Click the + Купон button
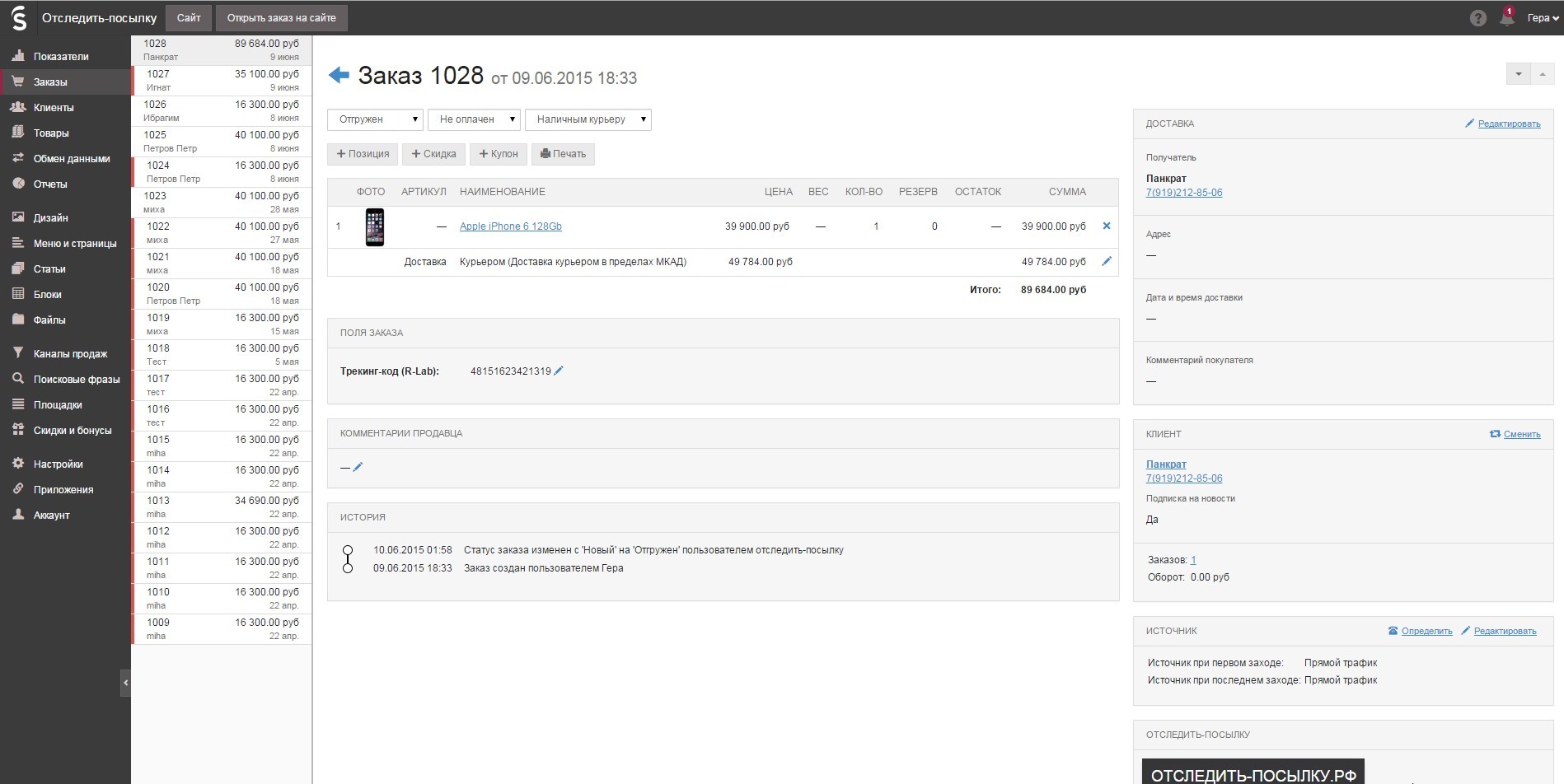This screenshot has width=1564, height=784. click(x=499, y=154)
